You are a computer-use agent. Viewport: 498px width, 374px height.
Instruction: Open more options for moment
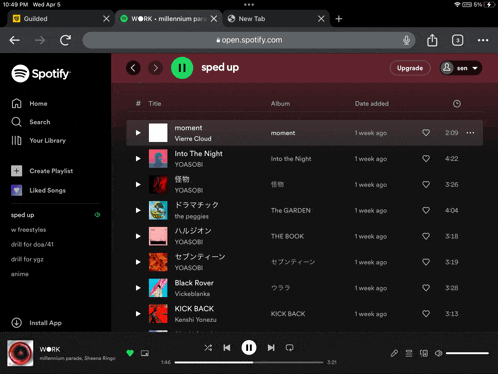tap(470, 133)
